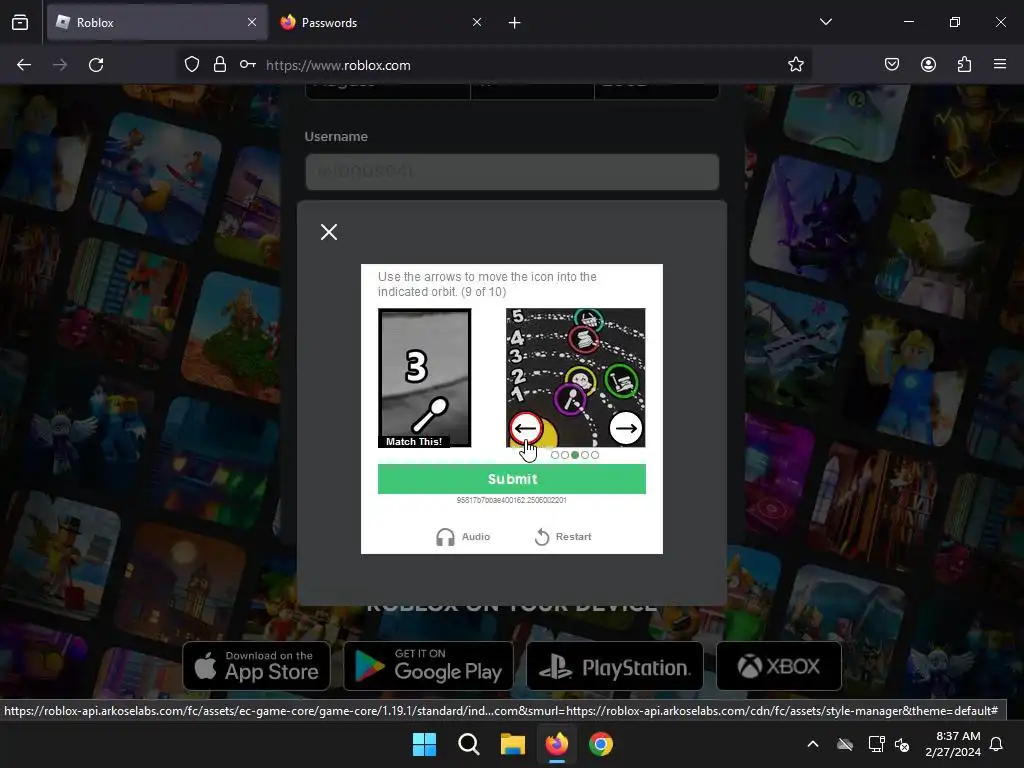Open Firefox account menu
Image resolution: width=1024 pixels, height=768 pixels.
(x=928, y=65)
